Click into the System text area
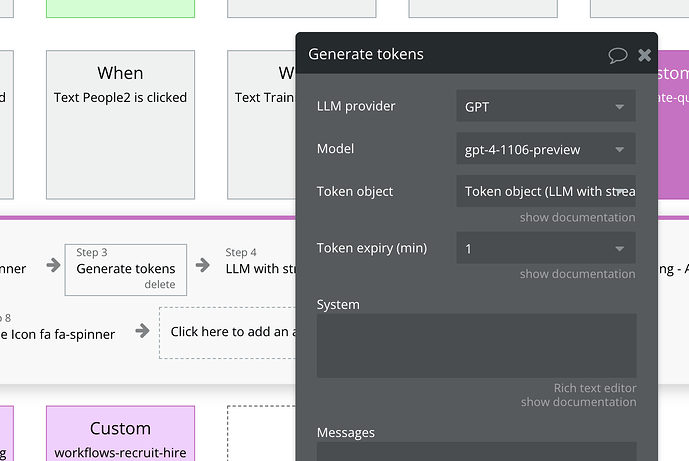Viewport: 689px width, 461px height. click(x=476, y=345)
